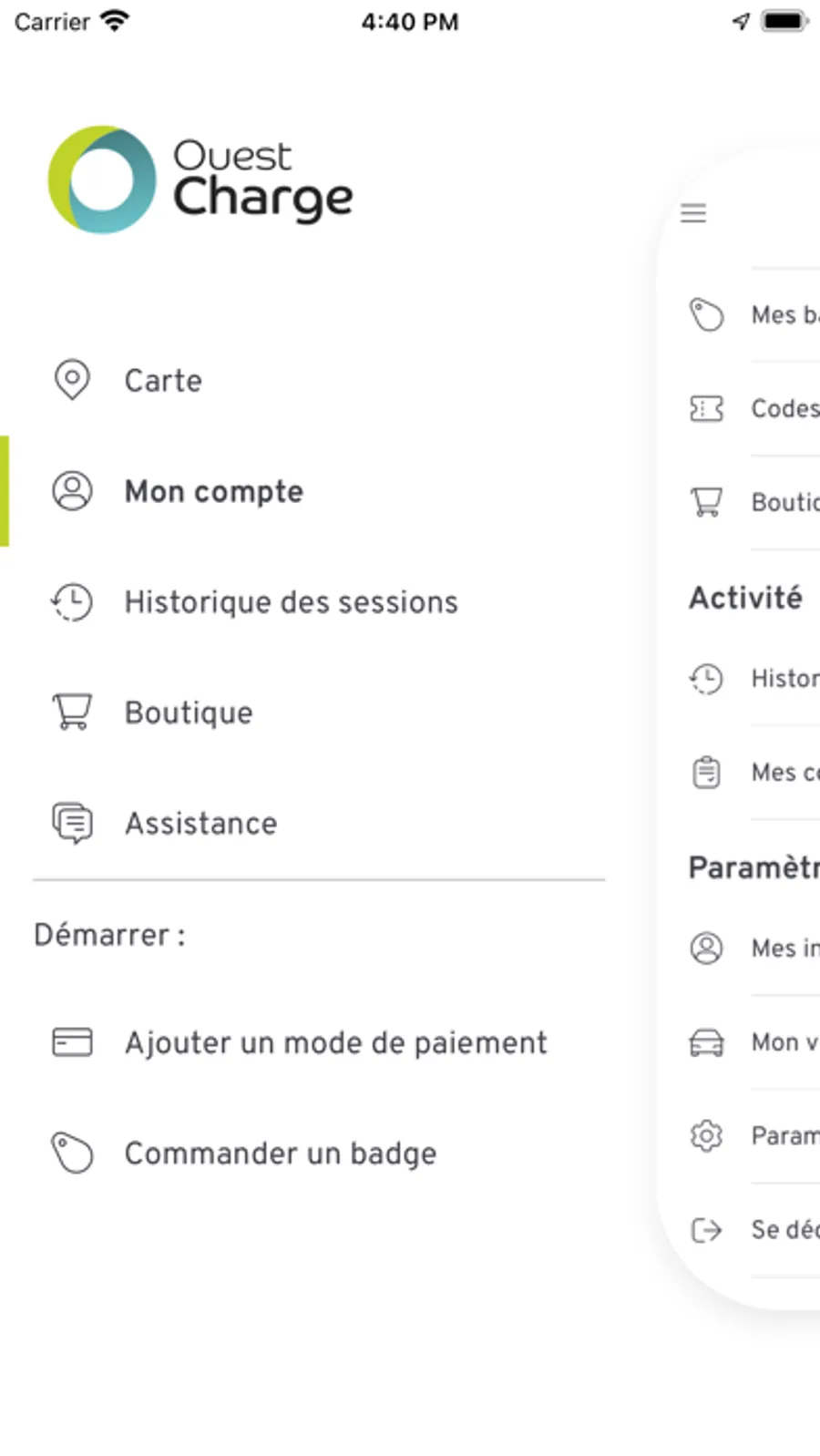This screenshot has width=820, height=1456.
Task: Tap the hamburger menu icon
Action: [x=693, y=213]
